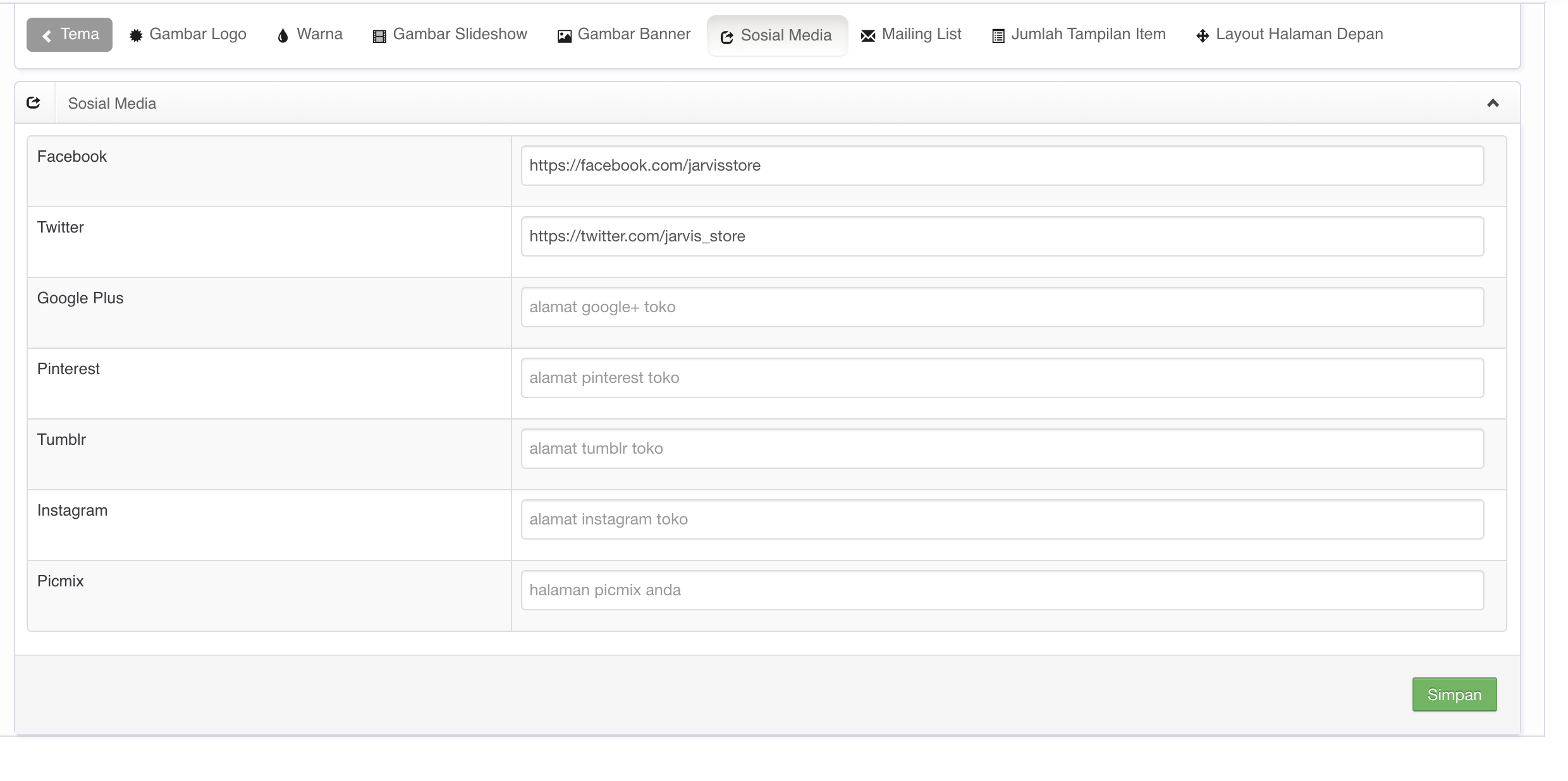Click the Mailing List envelope icon
Viewport: 1568px width, 781px height.
[x=868, y=36]
